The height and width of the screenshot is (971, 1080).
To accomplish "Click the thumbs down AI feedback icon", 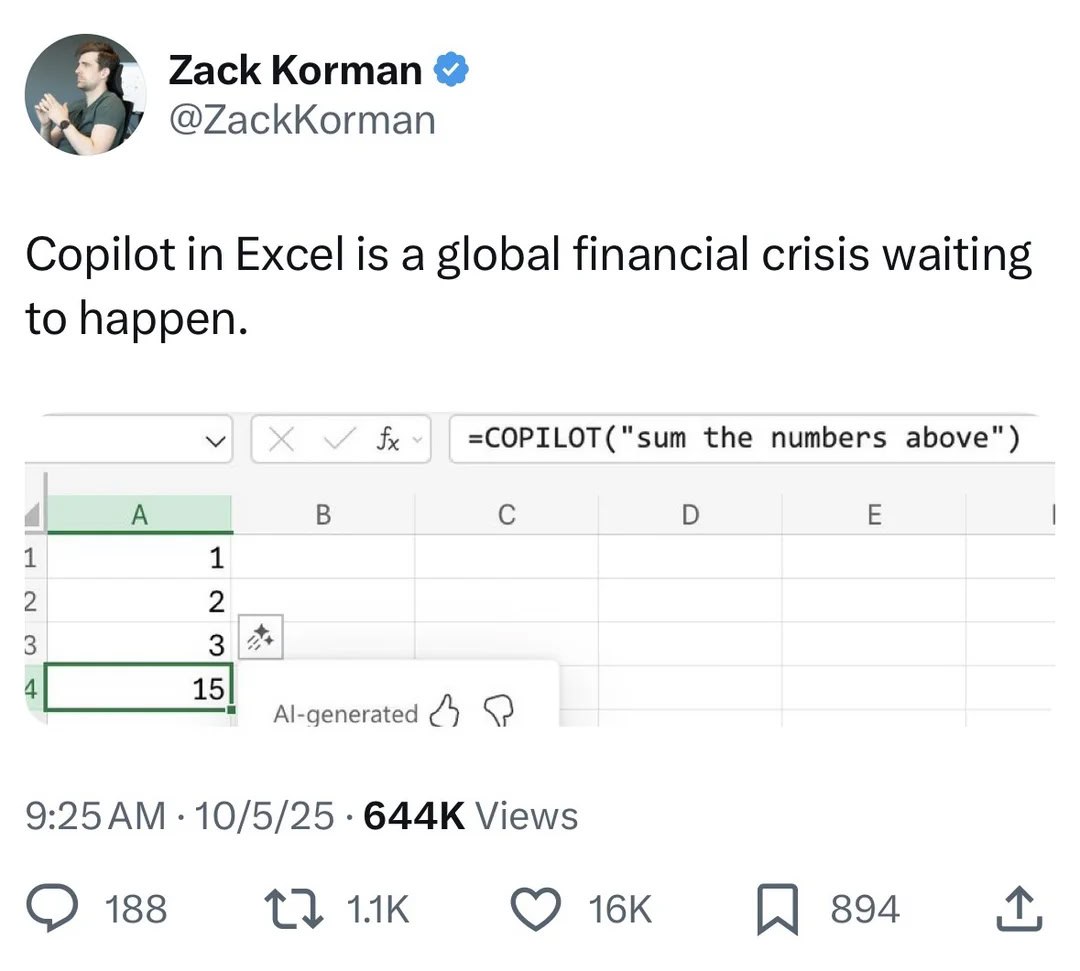I will coord(497,711).
